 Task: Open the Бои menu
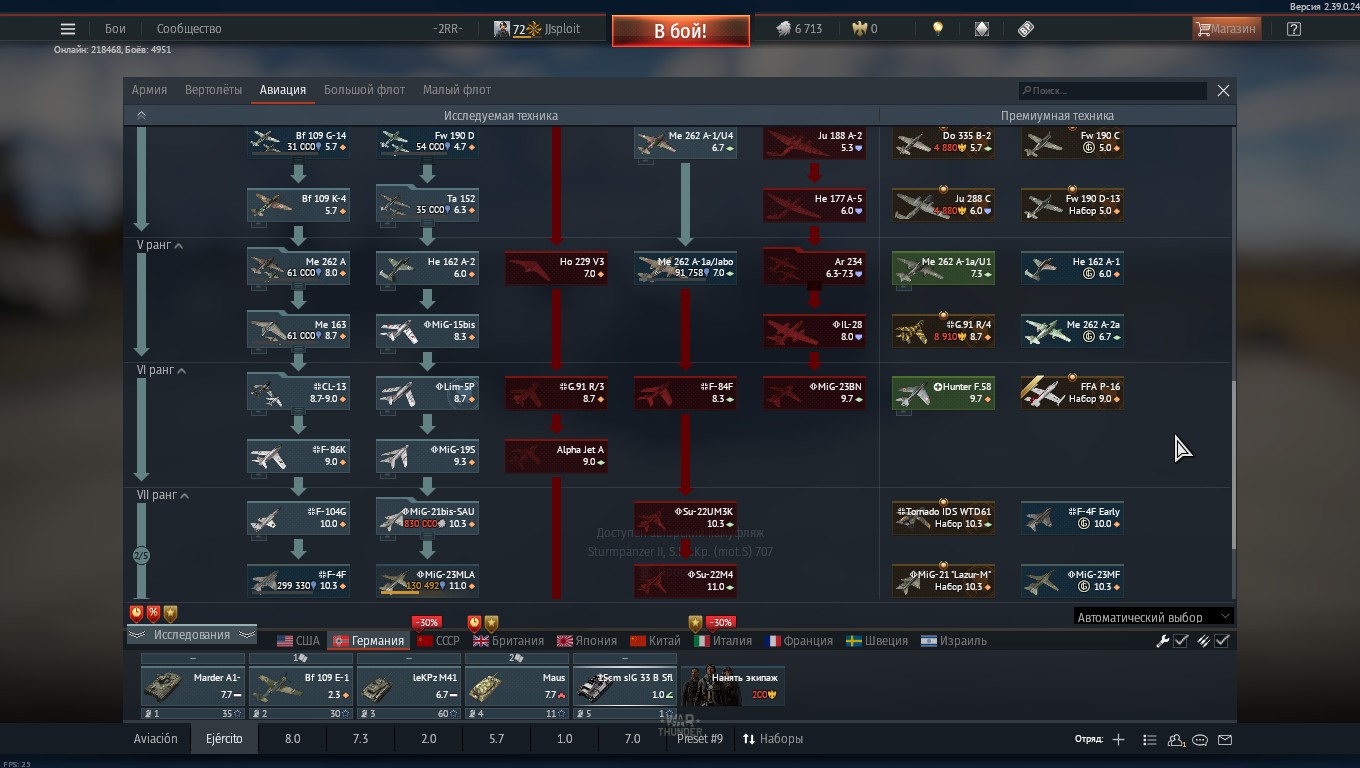(x=115, y=29)
